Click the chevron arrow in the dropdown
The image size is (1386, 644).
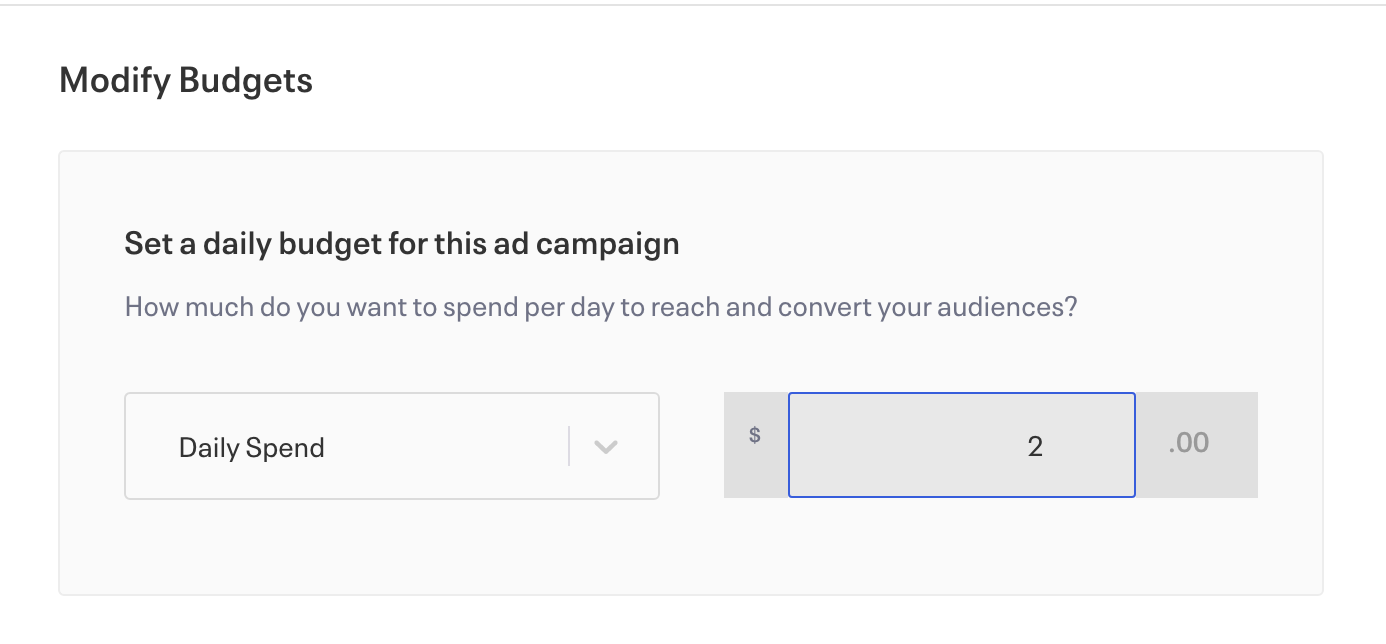point(605,447)
